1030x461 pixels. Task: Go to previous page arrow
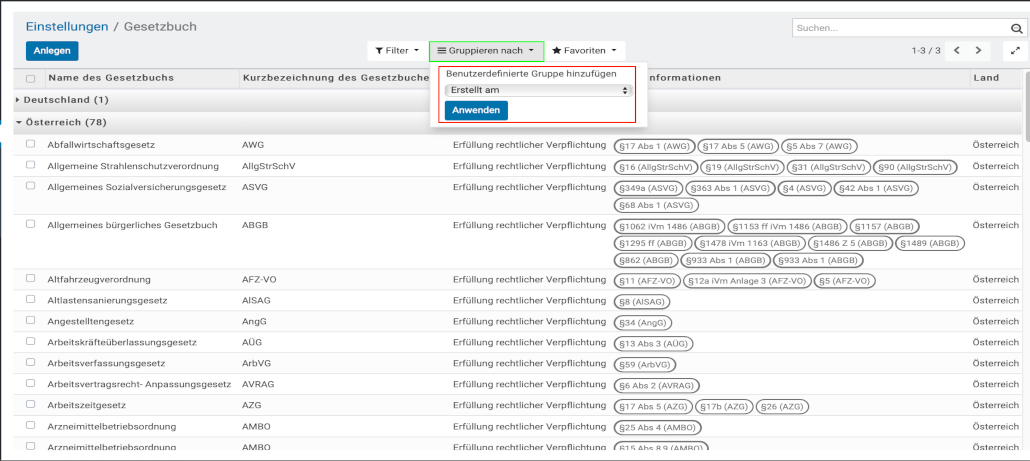[x=957, y=50]
